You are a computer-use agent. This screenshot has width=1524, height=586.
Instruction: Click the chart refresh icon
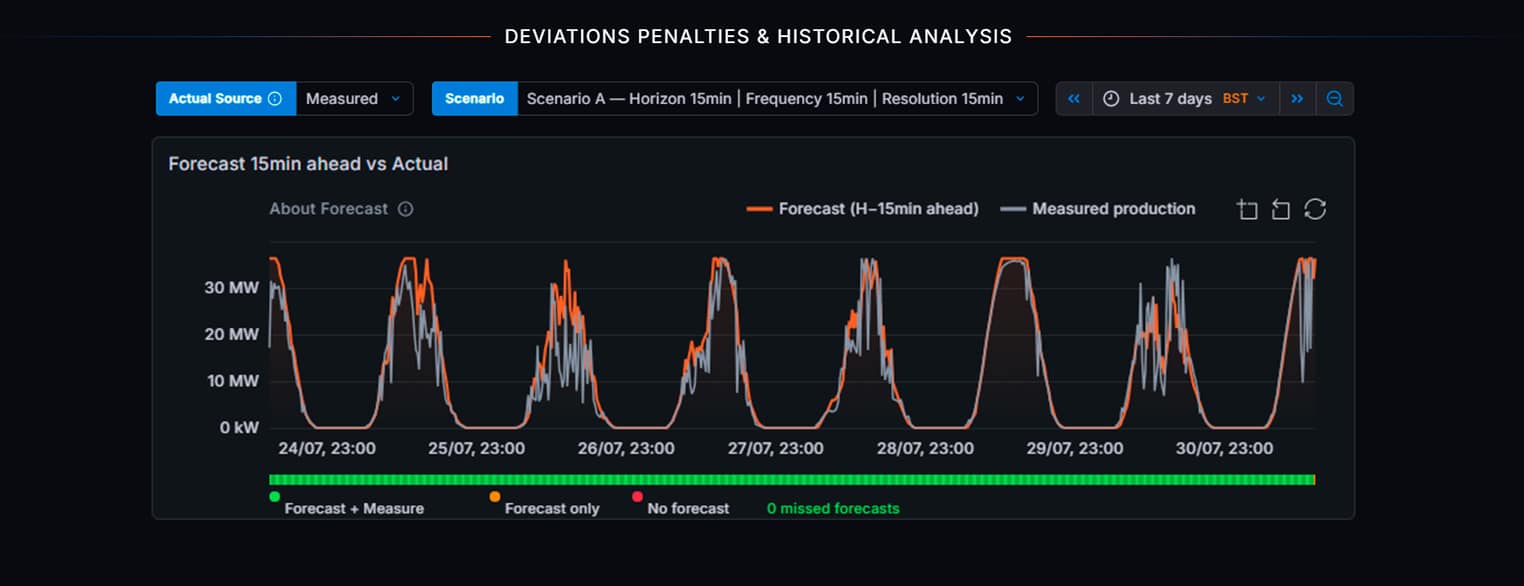1315,209
